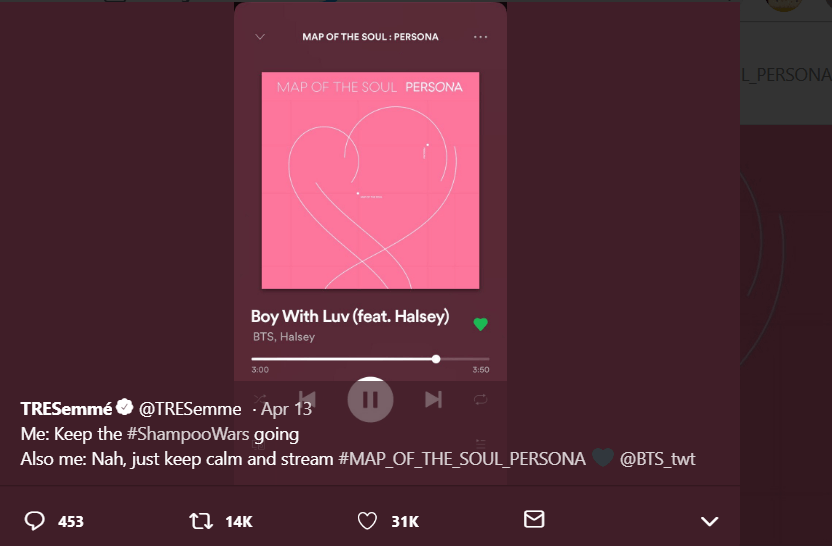Reply to the TRESemmé tweet
Image resolution: width=832 pixels, height=546 pixels.
(35, 521)
